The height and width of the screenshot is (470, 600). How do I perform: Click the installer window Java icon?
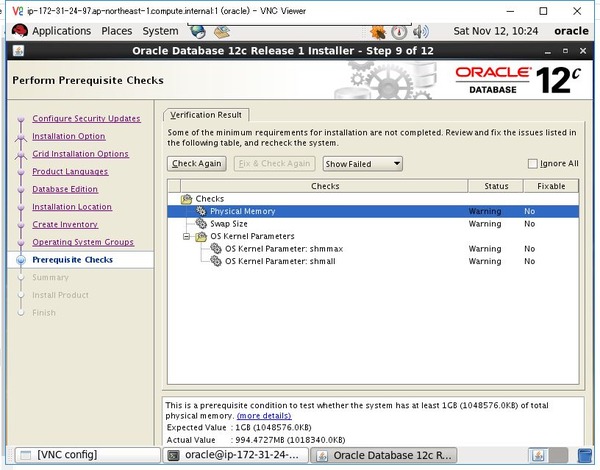click(x=18, y=51)
